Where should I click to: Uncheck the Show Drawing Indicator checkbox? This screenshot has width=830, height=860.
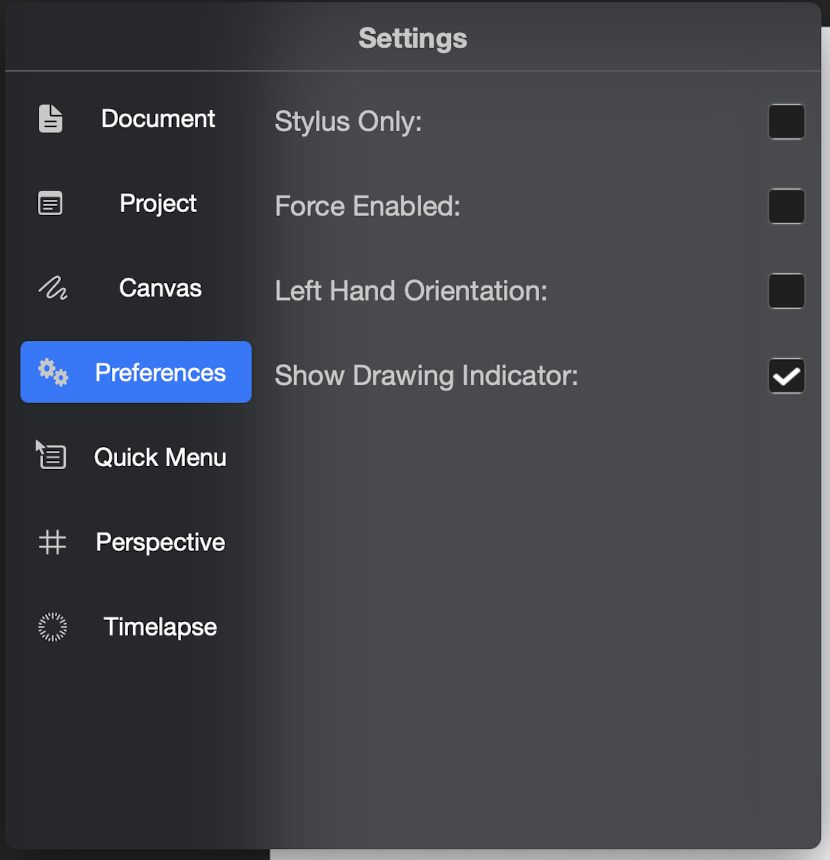click(x=786, y=377)
